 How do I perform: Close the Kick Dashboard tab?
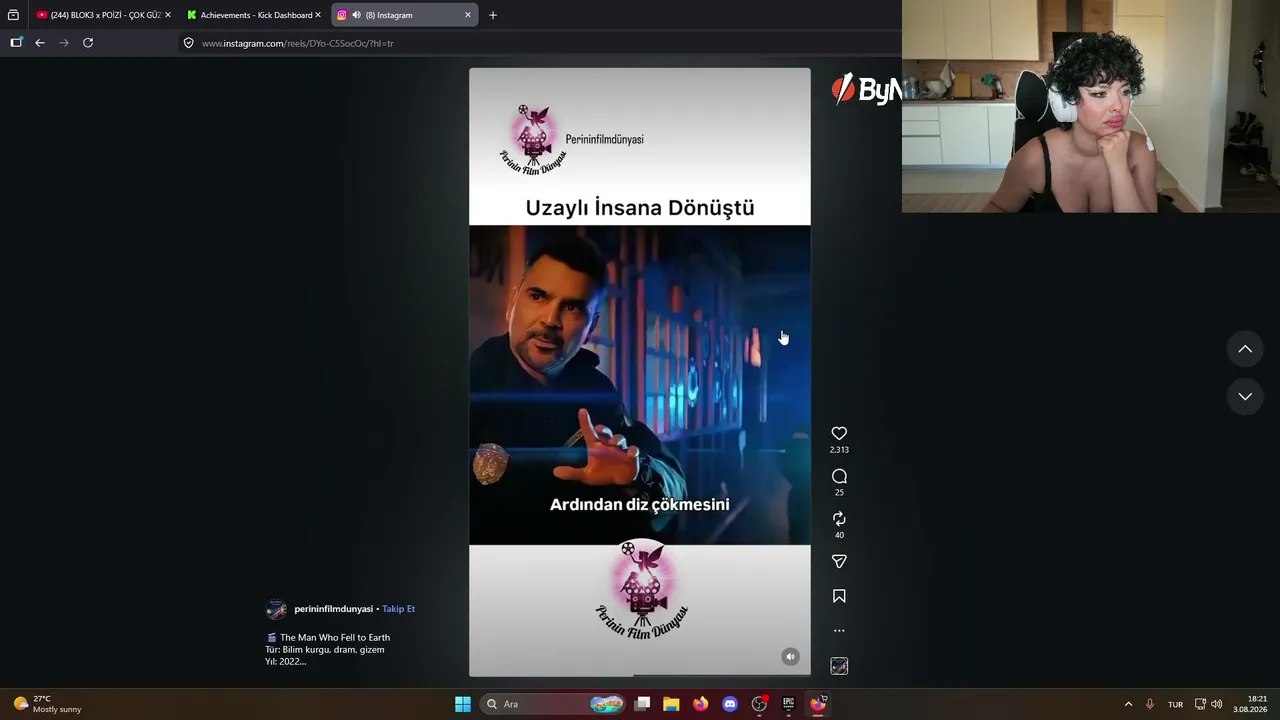pos(318,15)
